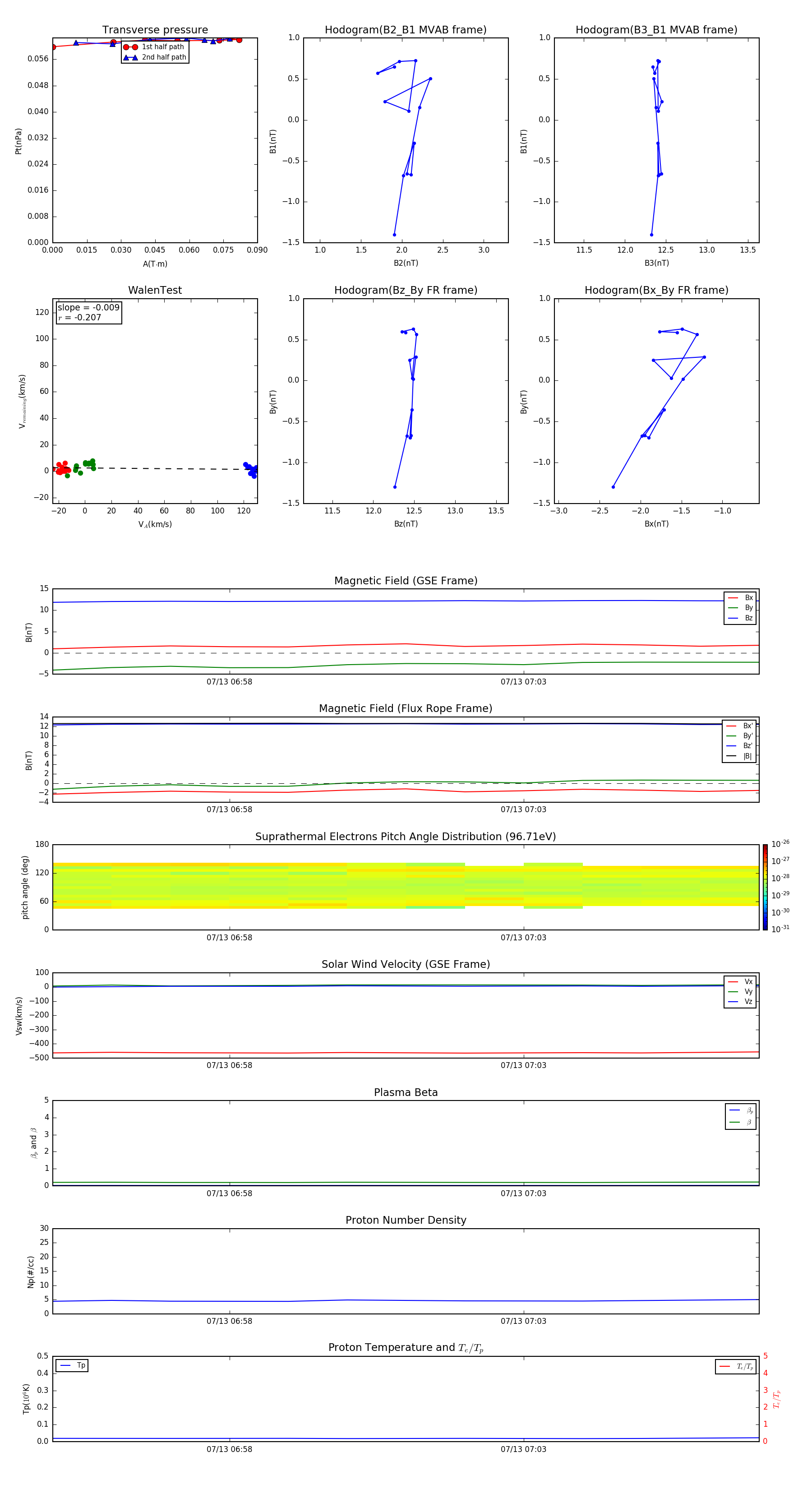Viewport: 812px width, 1489px height.
Task: Click the V_remaining(km/s) y-axis label
Action: click(x=22, y=401)
